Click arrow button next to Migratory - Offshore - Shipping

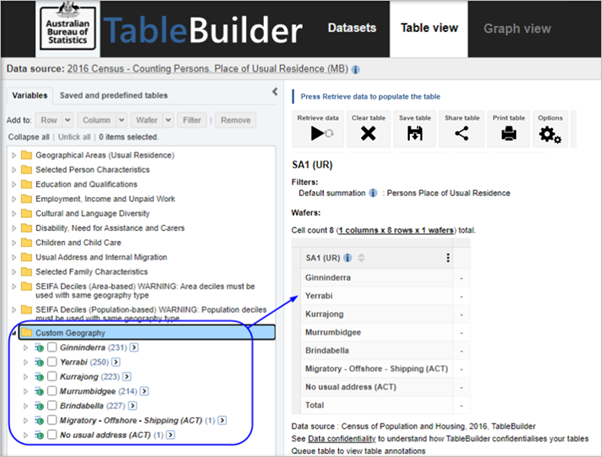pyautogui.click(x=222, y=421)
